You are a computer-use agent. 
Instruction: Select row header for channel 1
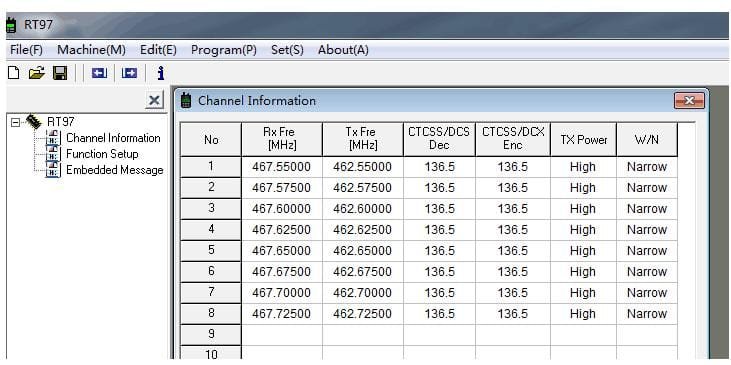coord(211,167)
